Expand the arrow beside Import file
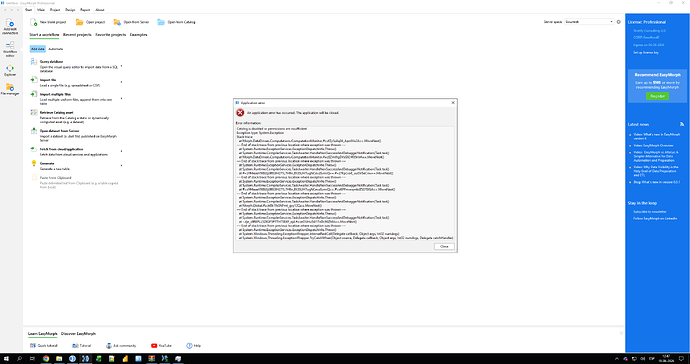Screen dimensions: 690x364 [x=121, y=82]
